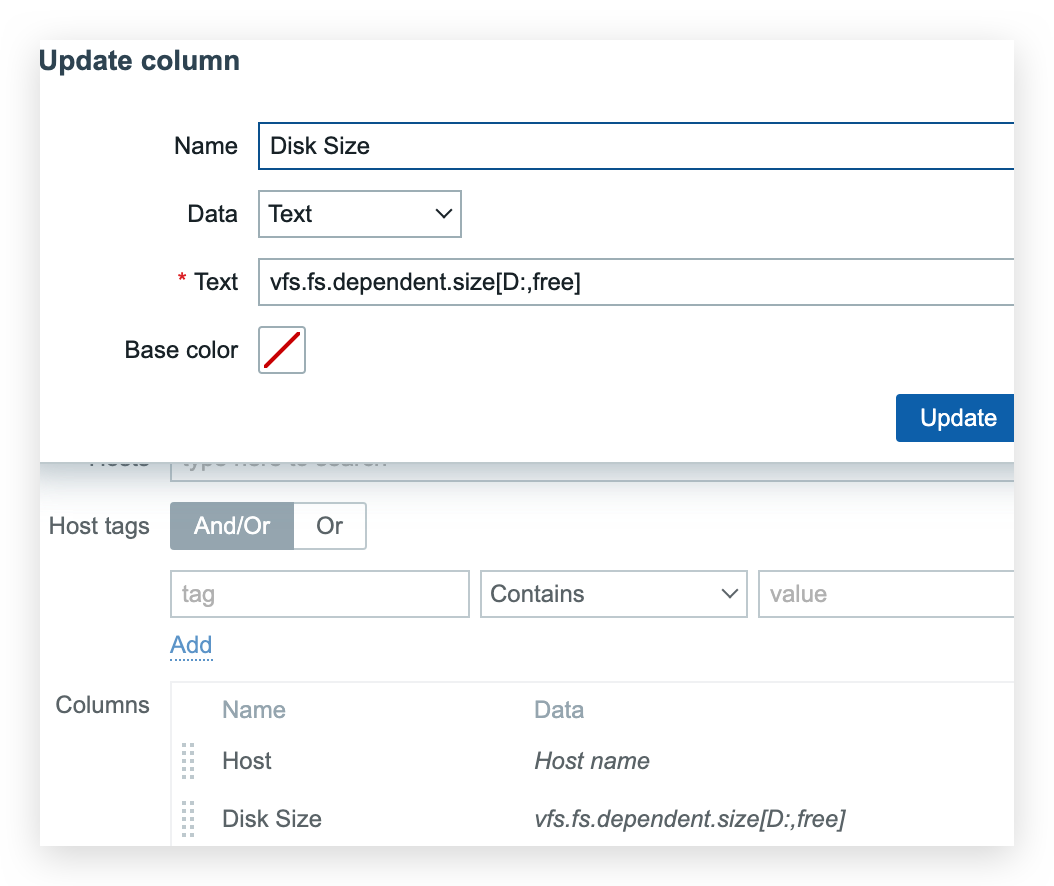Open the Data type dropdown
The width and height of the screenshot is (1054, 886).
pyautogui.click(x=360, y=214)
